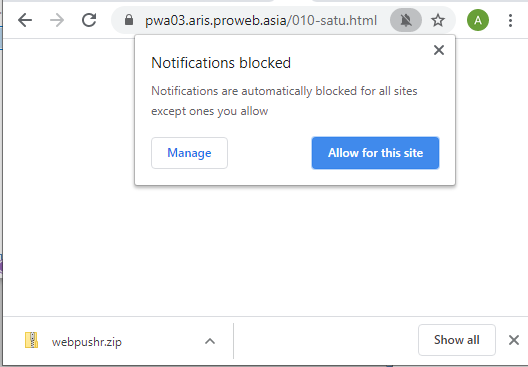Click the automatically blocked description text
This screenshot has width=528, height=367.
point(284,101)
